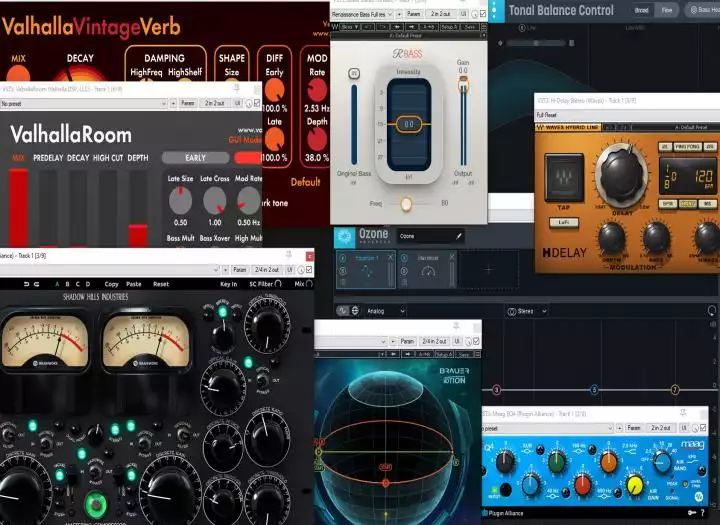Select the EARLY tab in ValhallaRoom

(196, 158)
